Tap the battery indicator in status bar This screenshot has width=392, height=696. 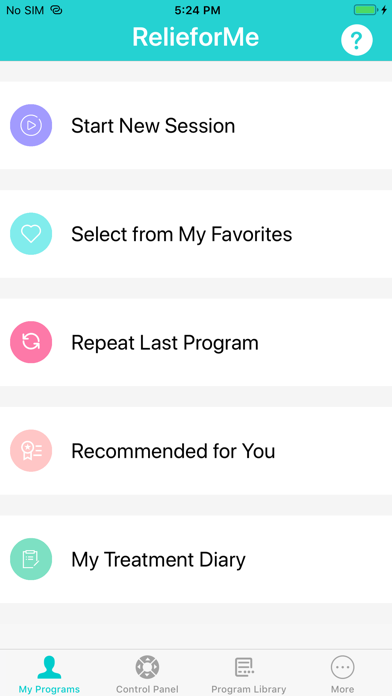pyautogui.click(x=365, y=10)
